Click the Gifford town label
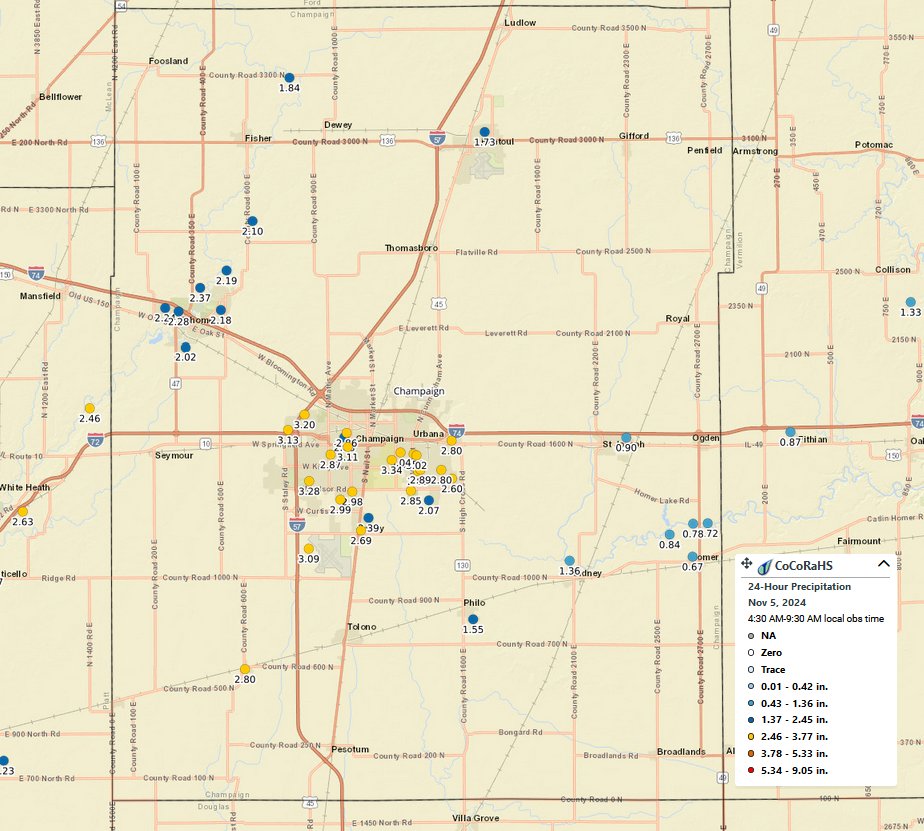 (x=633, y=136)
